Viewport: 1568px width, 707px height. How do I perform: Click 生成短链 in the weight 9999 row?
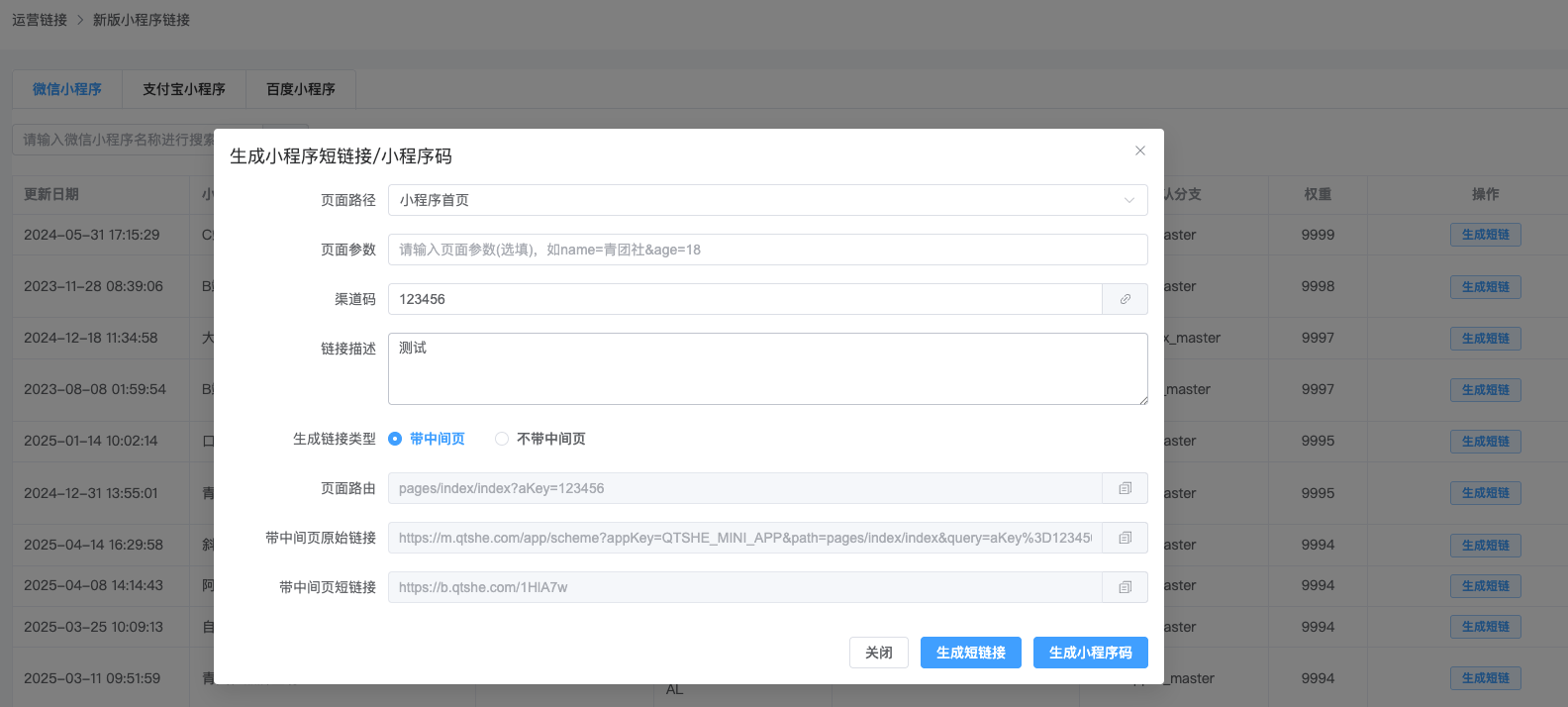coord(1486,235)
